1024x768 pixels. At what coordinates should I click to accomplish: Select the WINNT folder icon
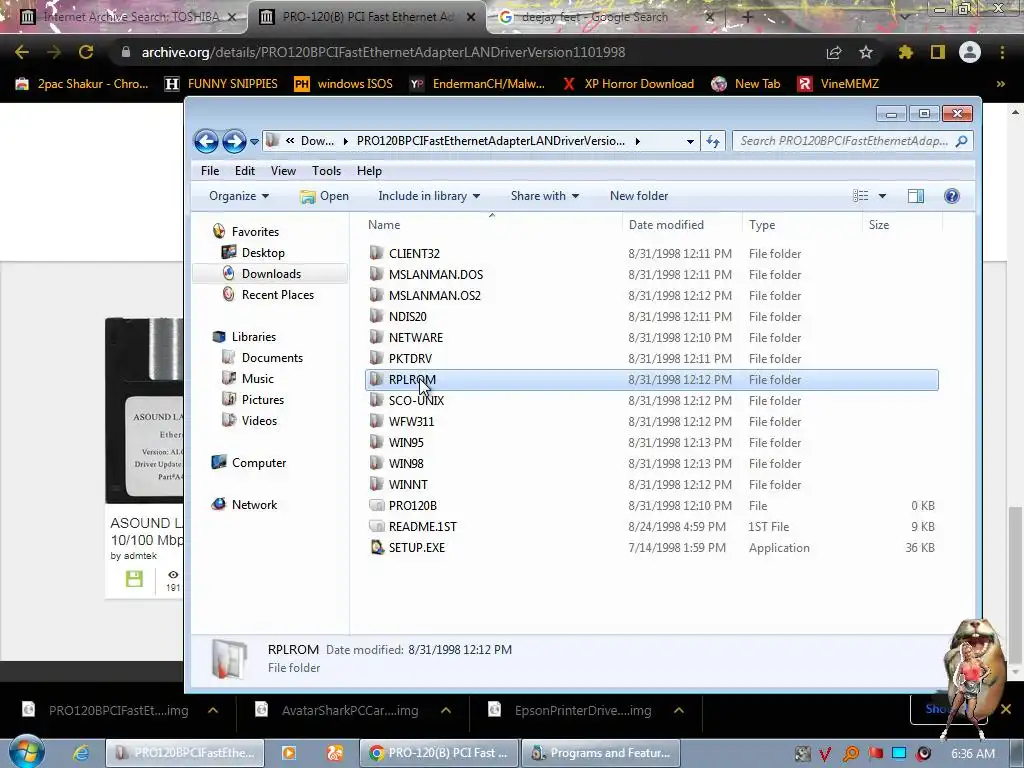(x=376, y=484)
